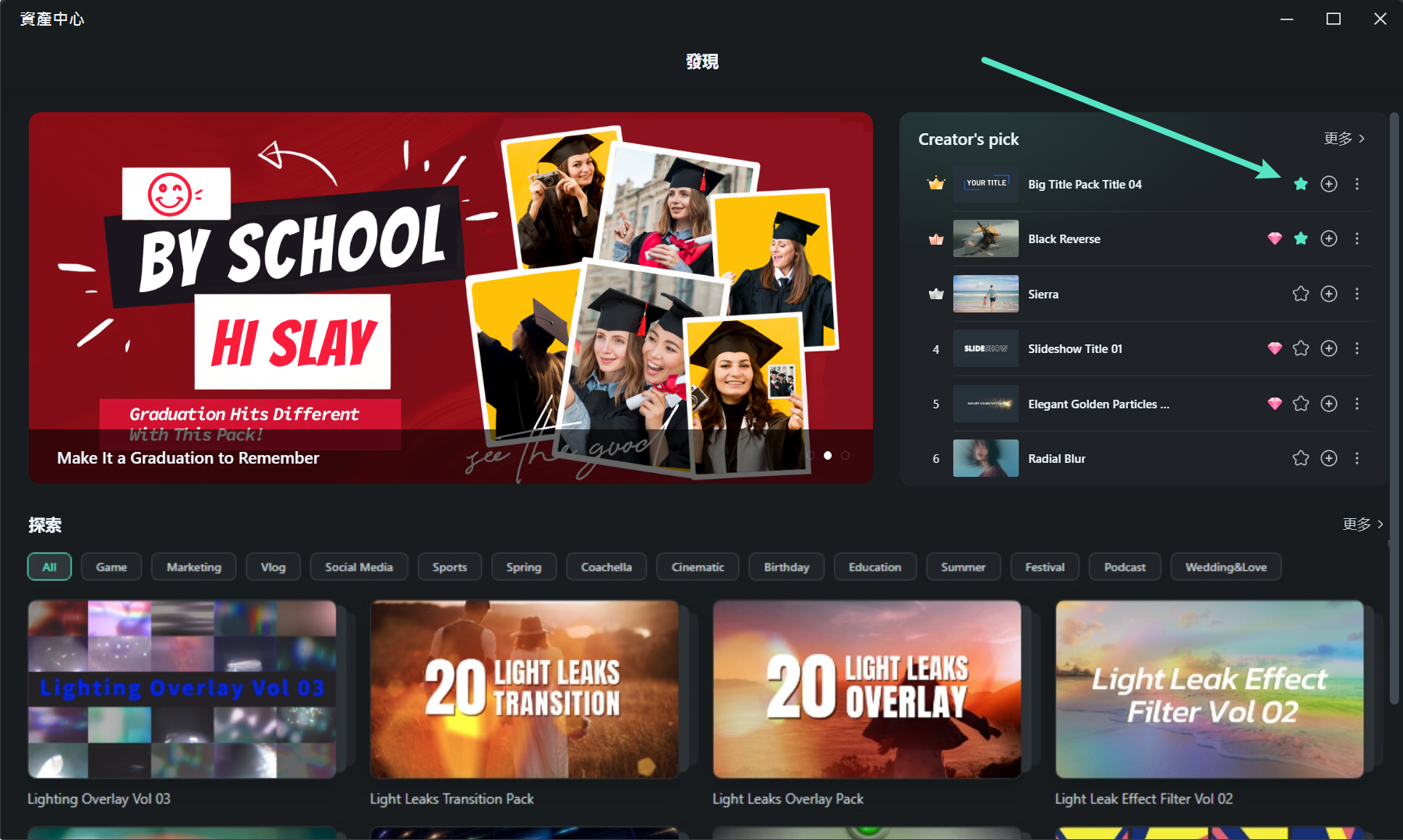Add Big Title Pack Title 04 with plus icon
The height and width of the screenshot is (840, 1403).
tap(1329, 184)
